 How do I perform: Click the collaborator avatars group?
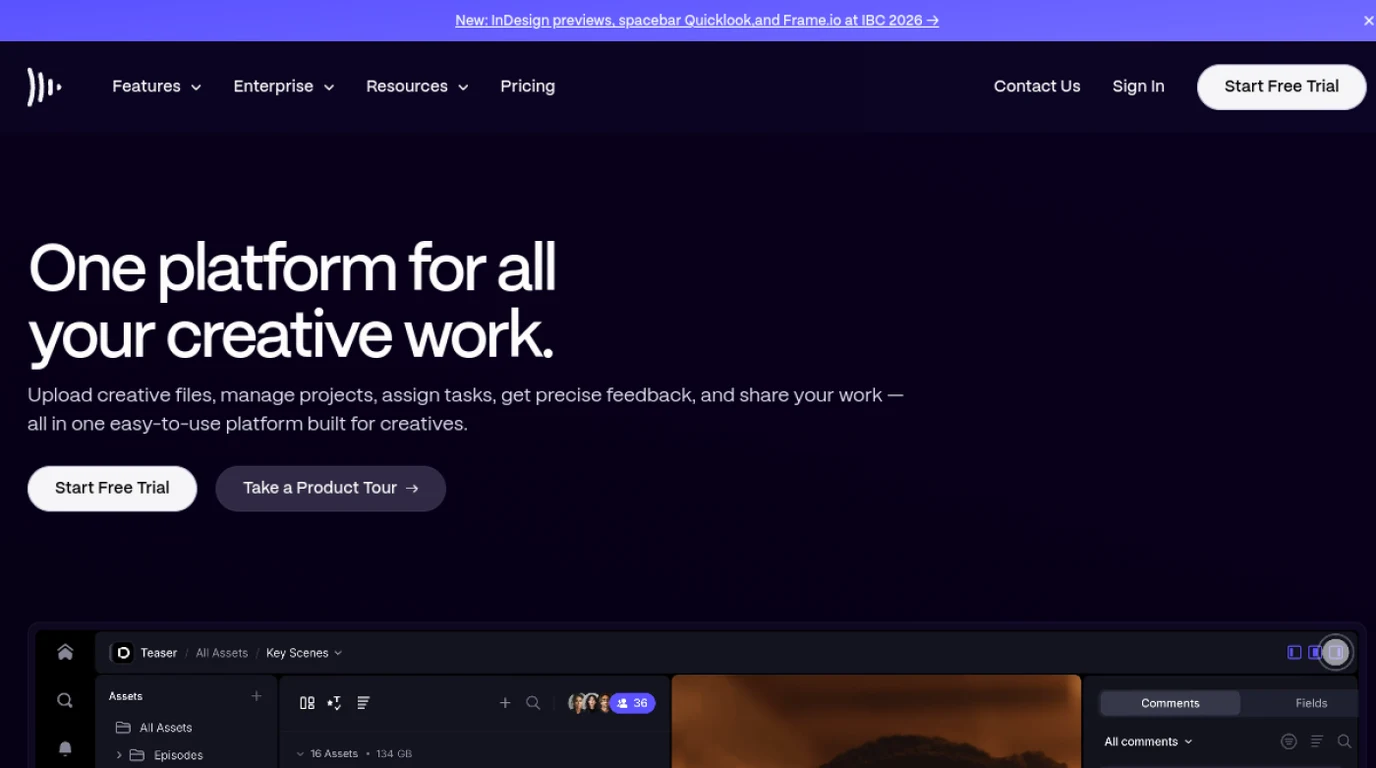[x=589, y=703]
